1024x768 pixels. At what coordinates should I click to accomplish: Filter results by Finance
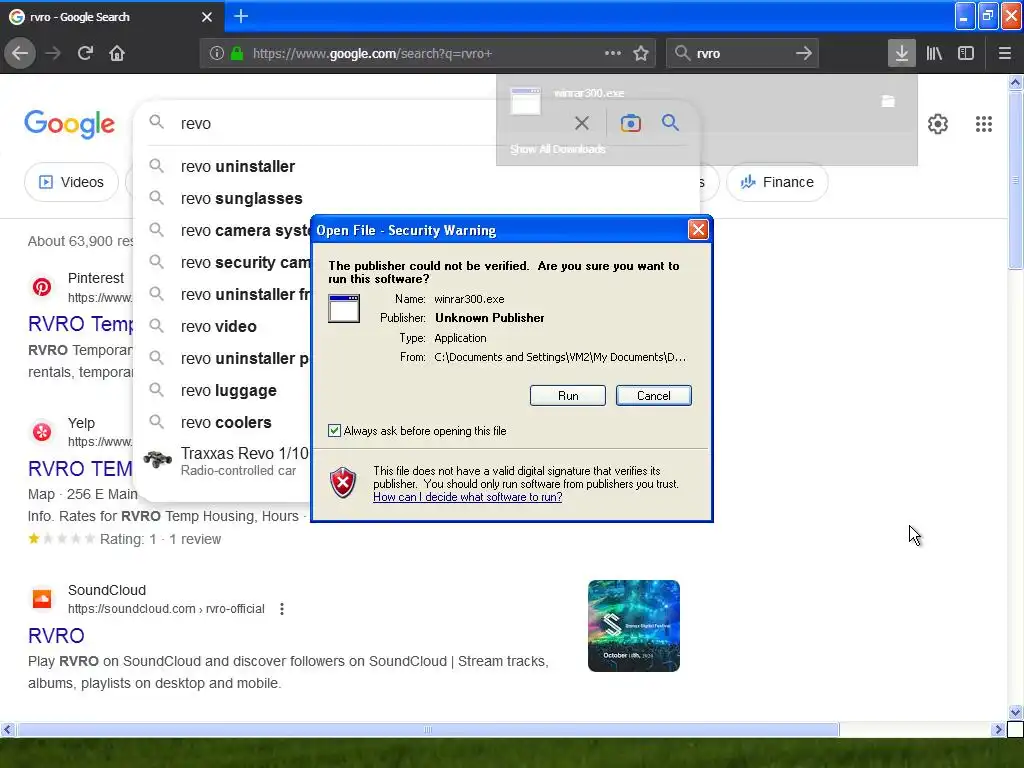(777, 182)
